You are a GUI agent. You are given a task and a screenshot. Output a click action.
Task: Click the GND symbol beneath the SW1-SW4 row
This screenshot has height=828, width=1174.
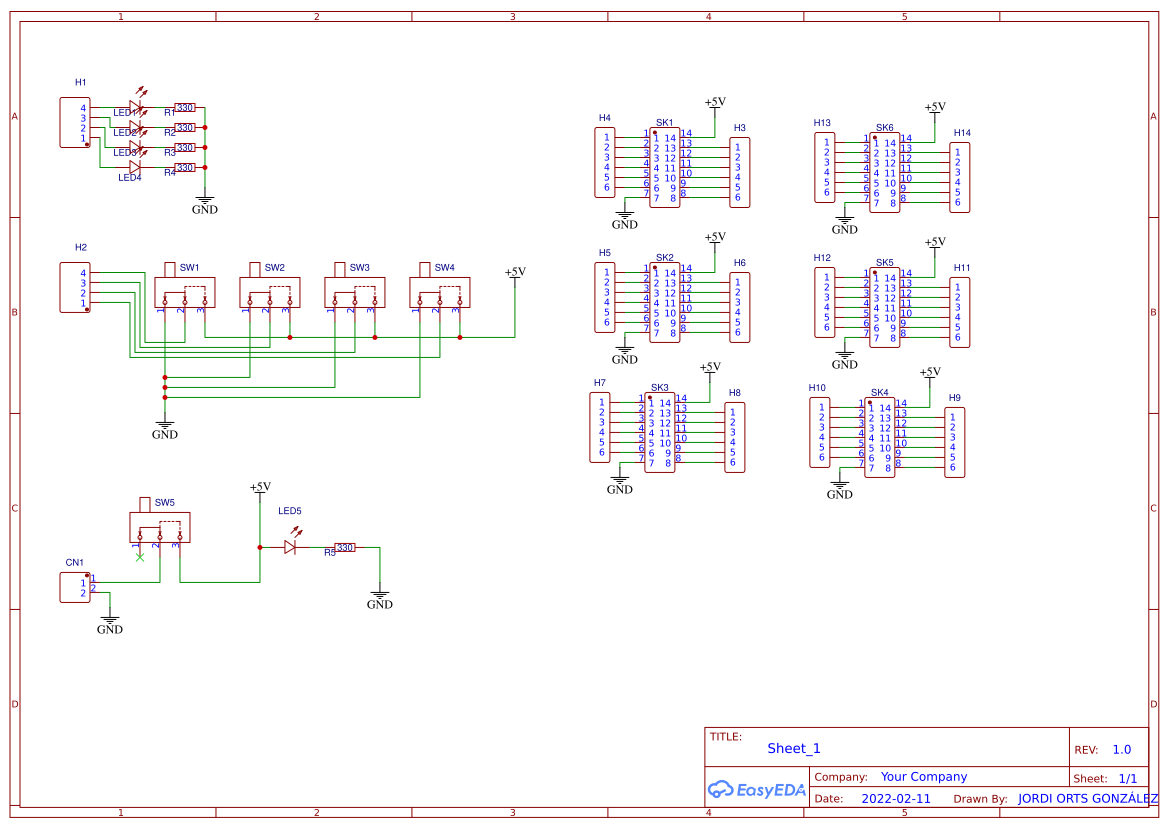(165, 425)
